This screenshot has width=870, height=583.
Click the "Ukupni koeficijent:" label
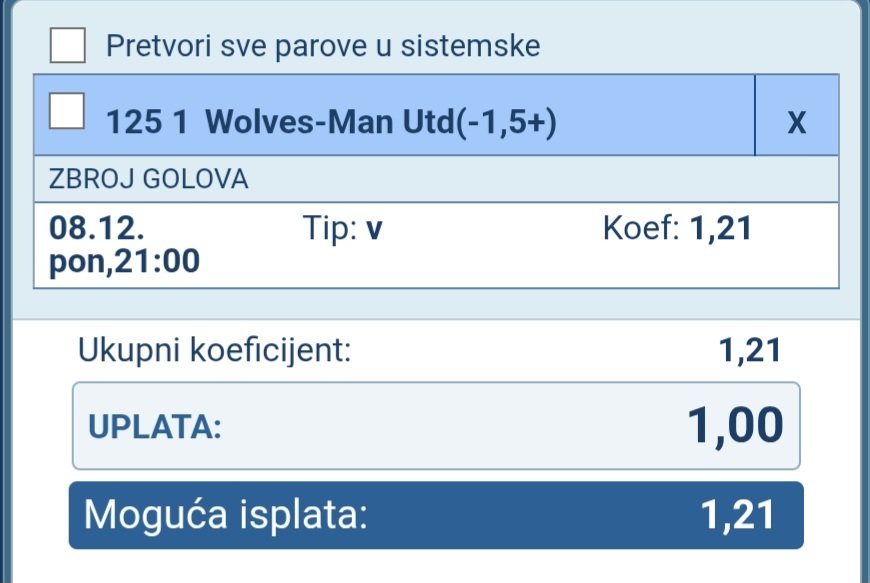click(215, 350)
